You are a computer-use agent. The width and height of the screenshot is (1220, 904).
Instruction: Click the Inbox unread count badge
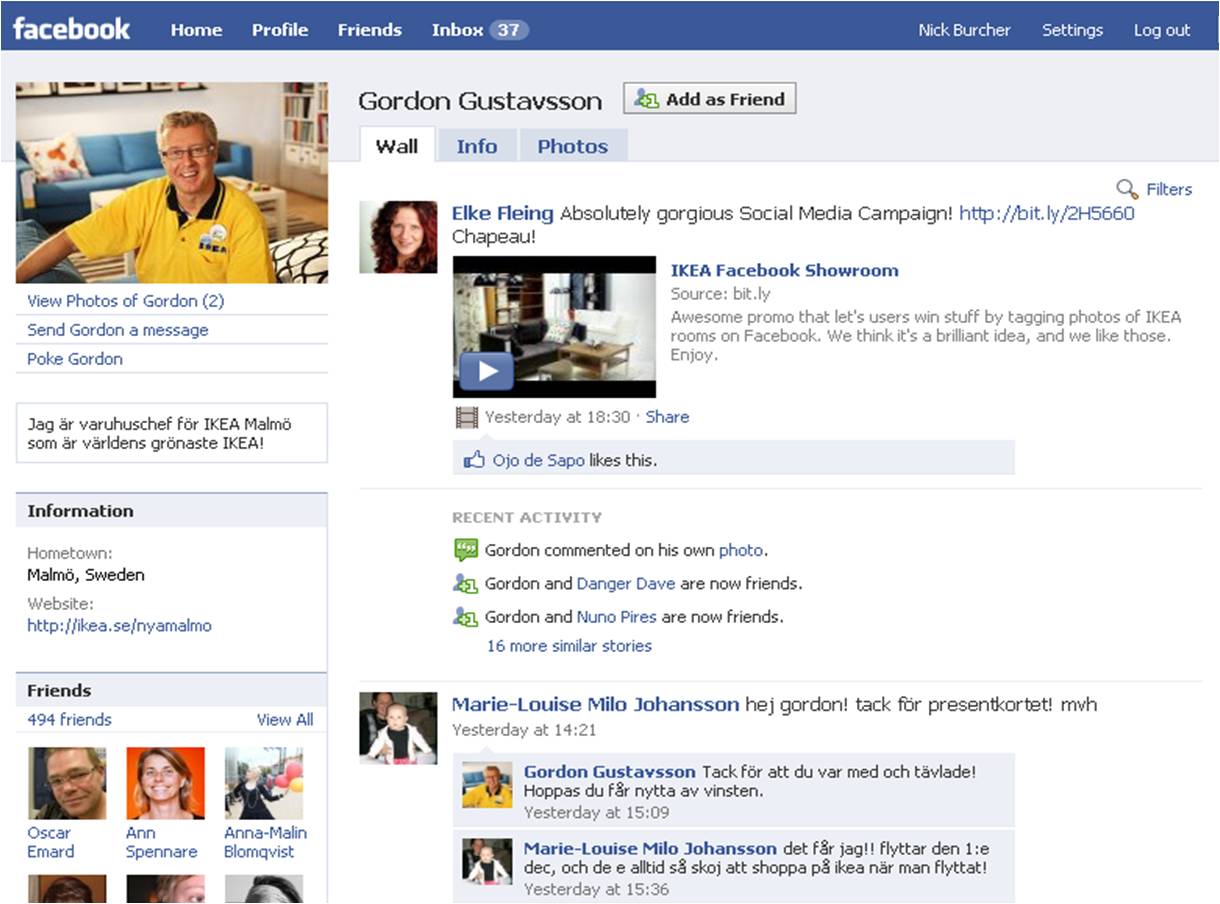pyautogui.click(x=509, y=30)
